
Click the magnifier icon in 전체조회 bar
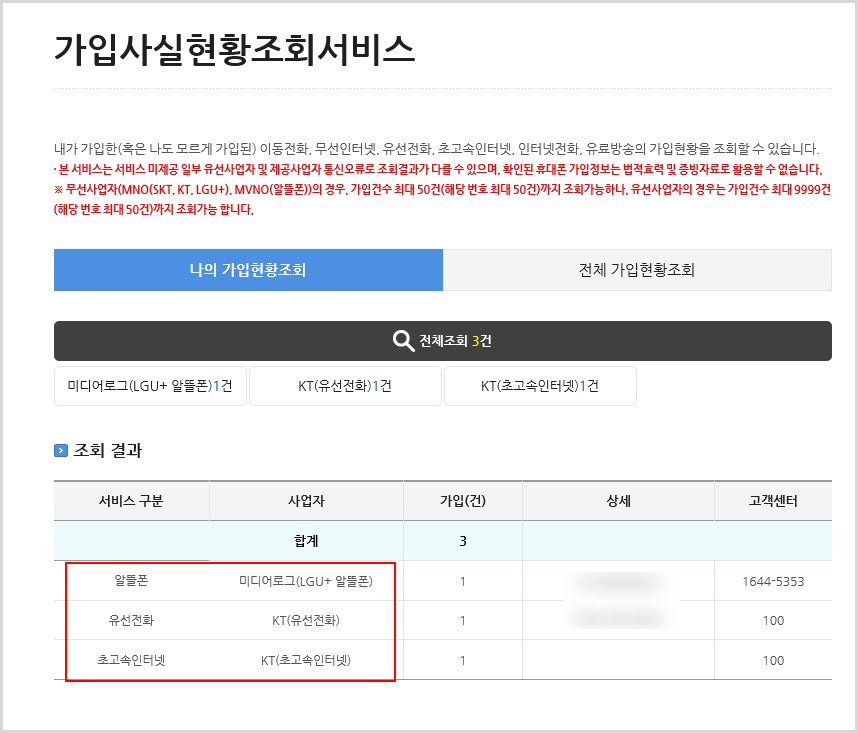point(403,341)
